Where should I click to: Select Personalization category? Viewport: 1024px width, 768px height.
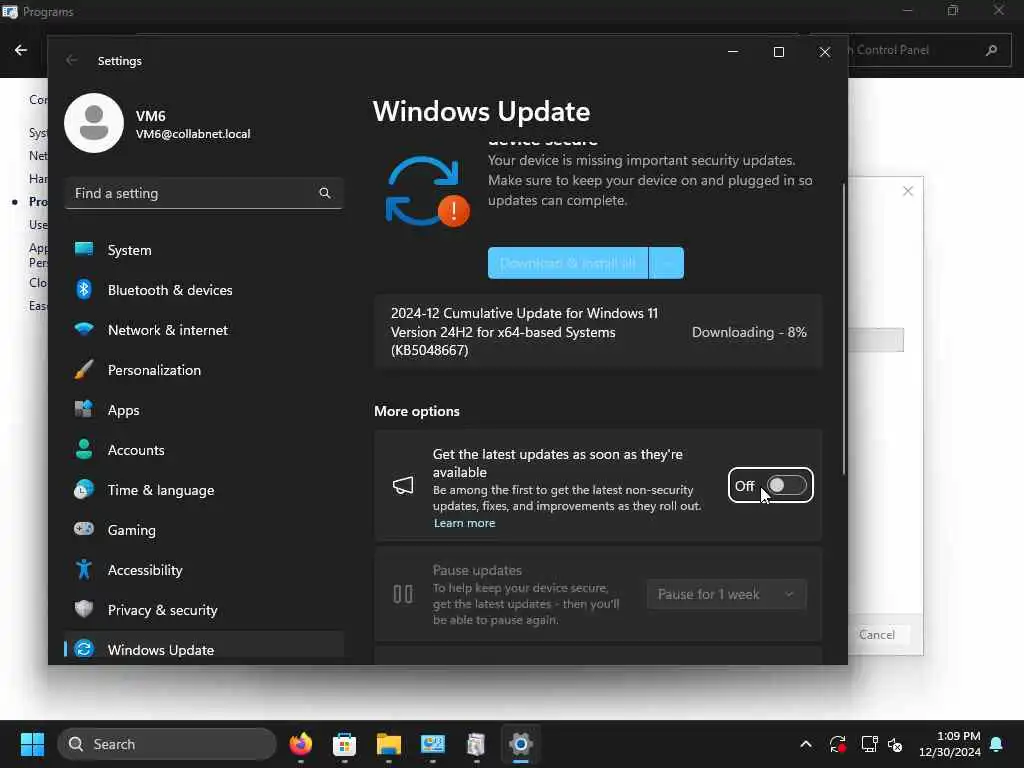tap(204, 370)
